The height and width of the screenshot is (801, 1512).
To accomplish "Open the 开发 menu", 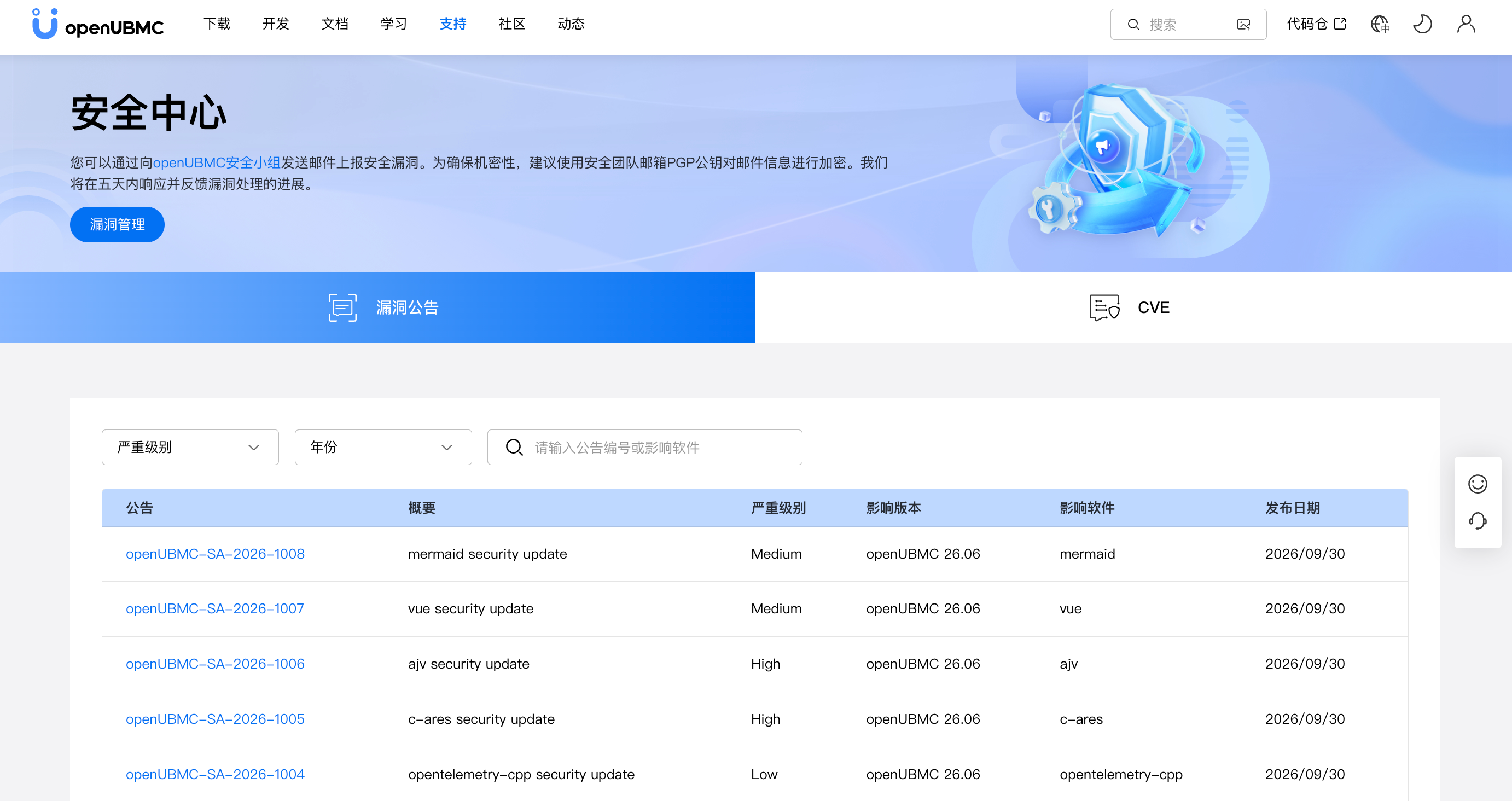I will pyautogui.click(x=276, y=24).
